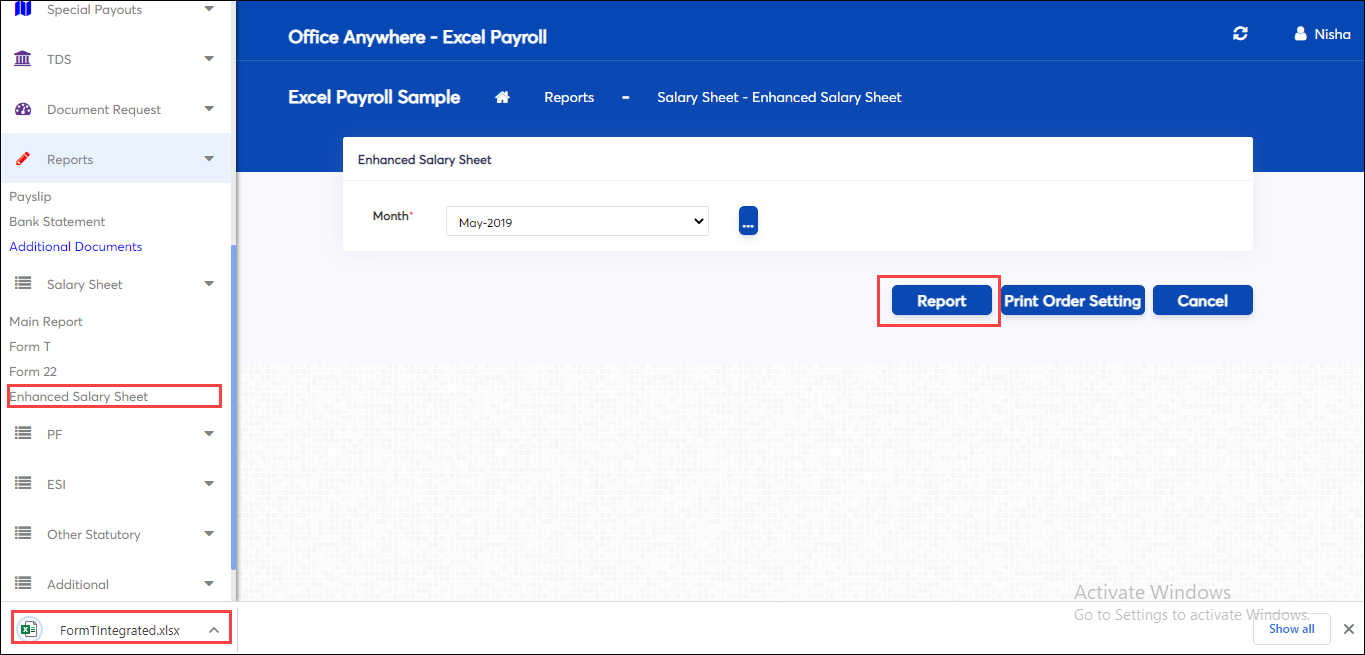Go to home via house icon

click(503, 97)
